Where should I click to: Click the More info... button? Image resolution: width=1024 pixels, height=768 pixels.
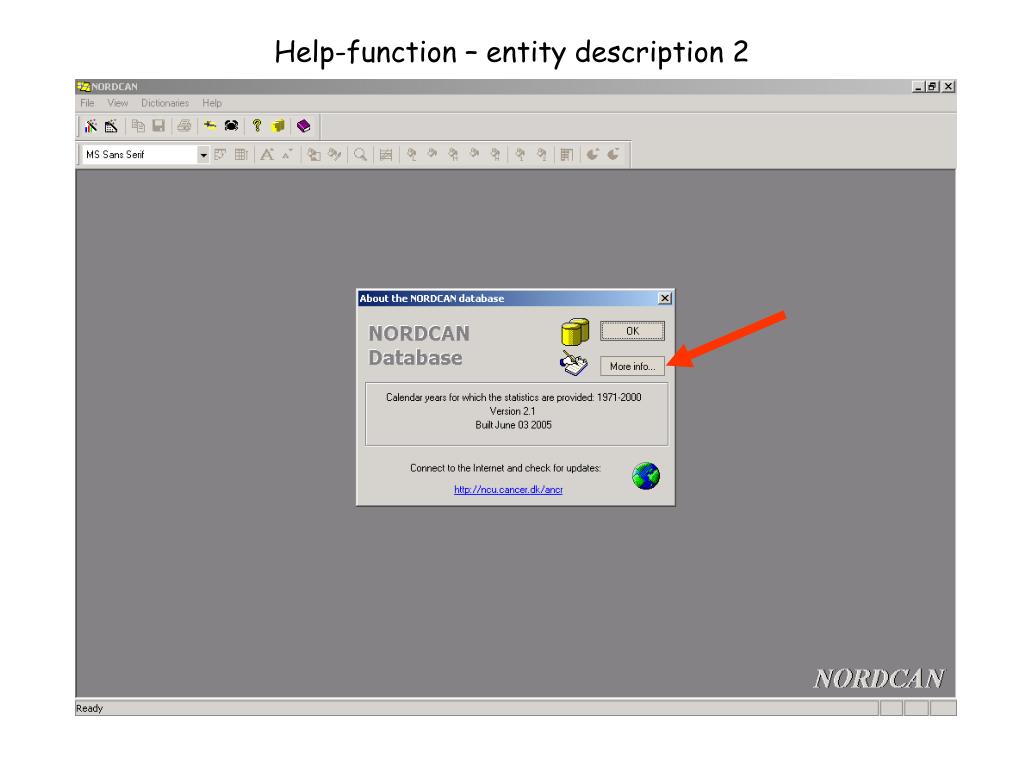point(632,366)
